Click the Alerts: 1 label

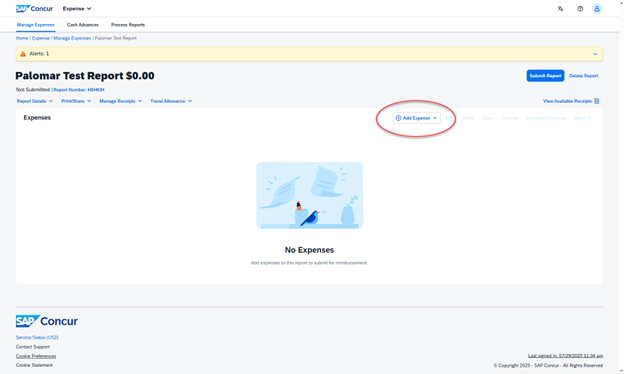click(x=39, y=54)
